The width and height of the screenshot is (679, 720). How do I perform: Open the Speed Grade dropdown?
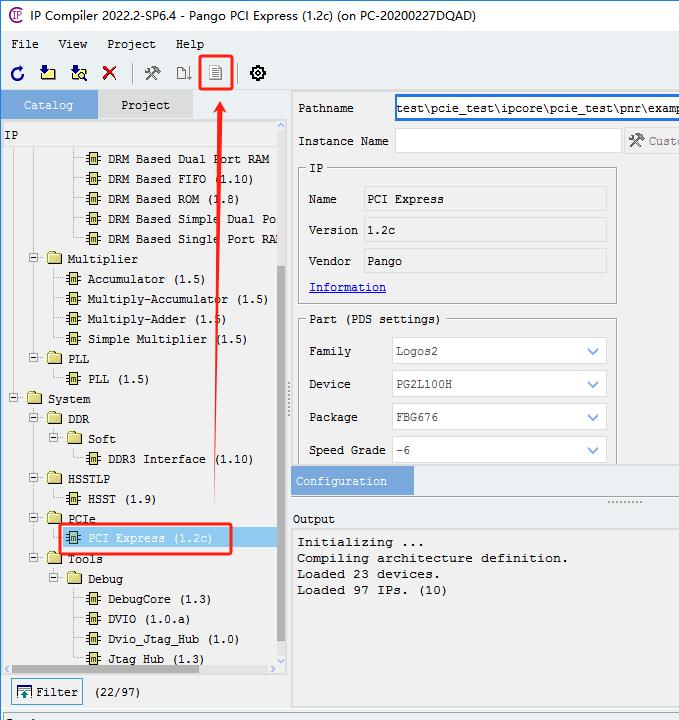click(x=499, y=450)
